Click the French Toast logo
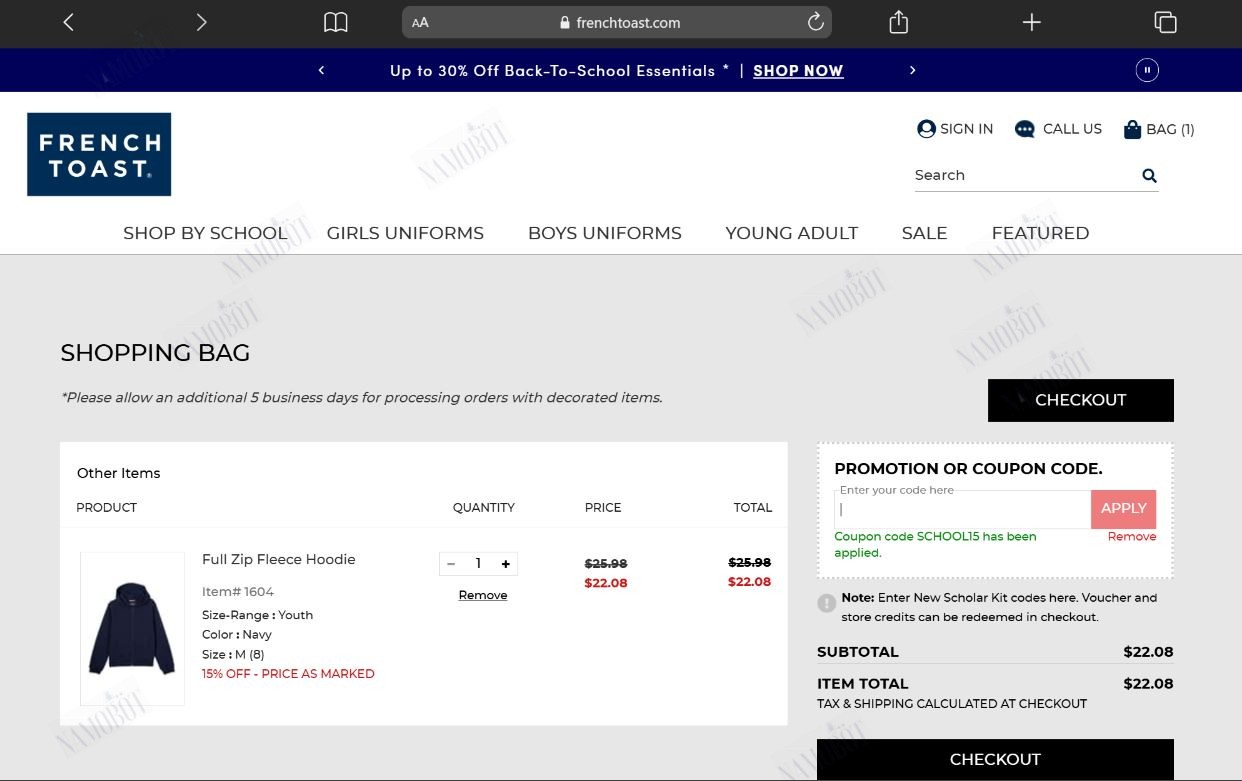1242x781 pixels. point(99,154)
